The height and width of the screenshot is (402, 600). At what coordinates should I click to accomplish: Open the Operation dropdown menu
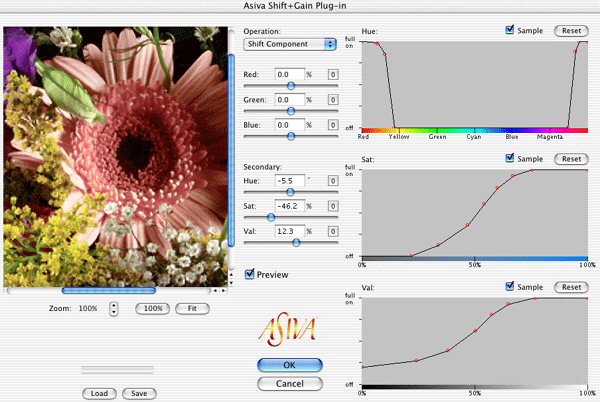coord(289,44)
